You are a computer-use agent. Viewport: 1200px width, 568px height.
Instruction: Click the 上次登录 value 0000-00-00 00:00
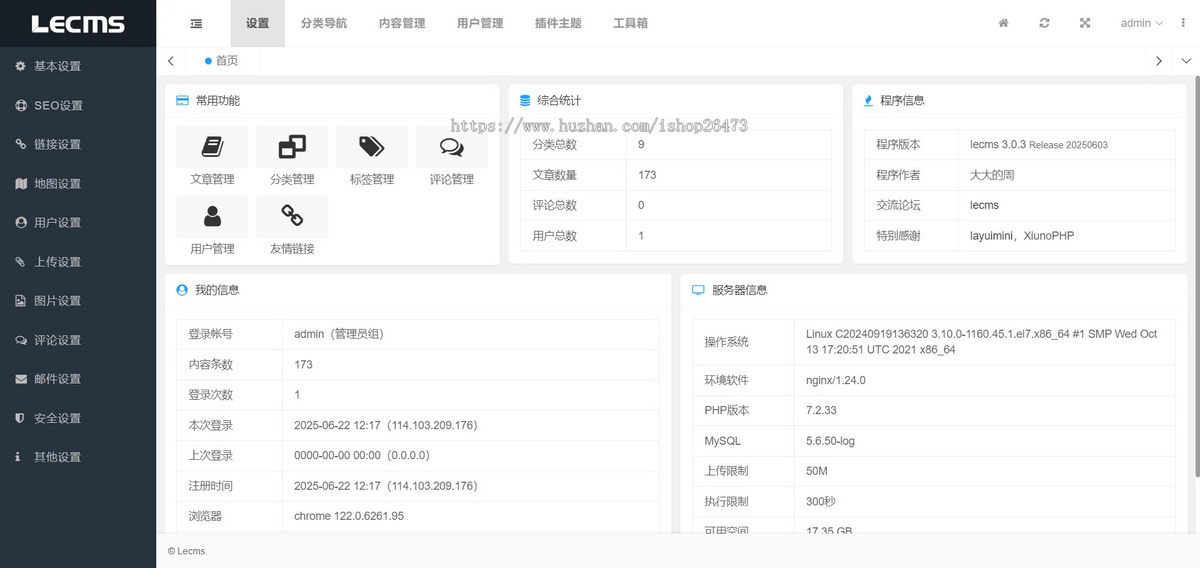tap(337, 455)
